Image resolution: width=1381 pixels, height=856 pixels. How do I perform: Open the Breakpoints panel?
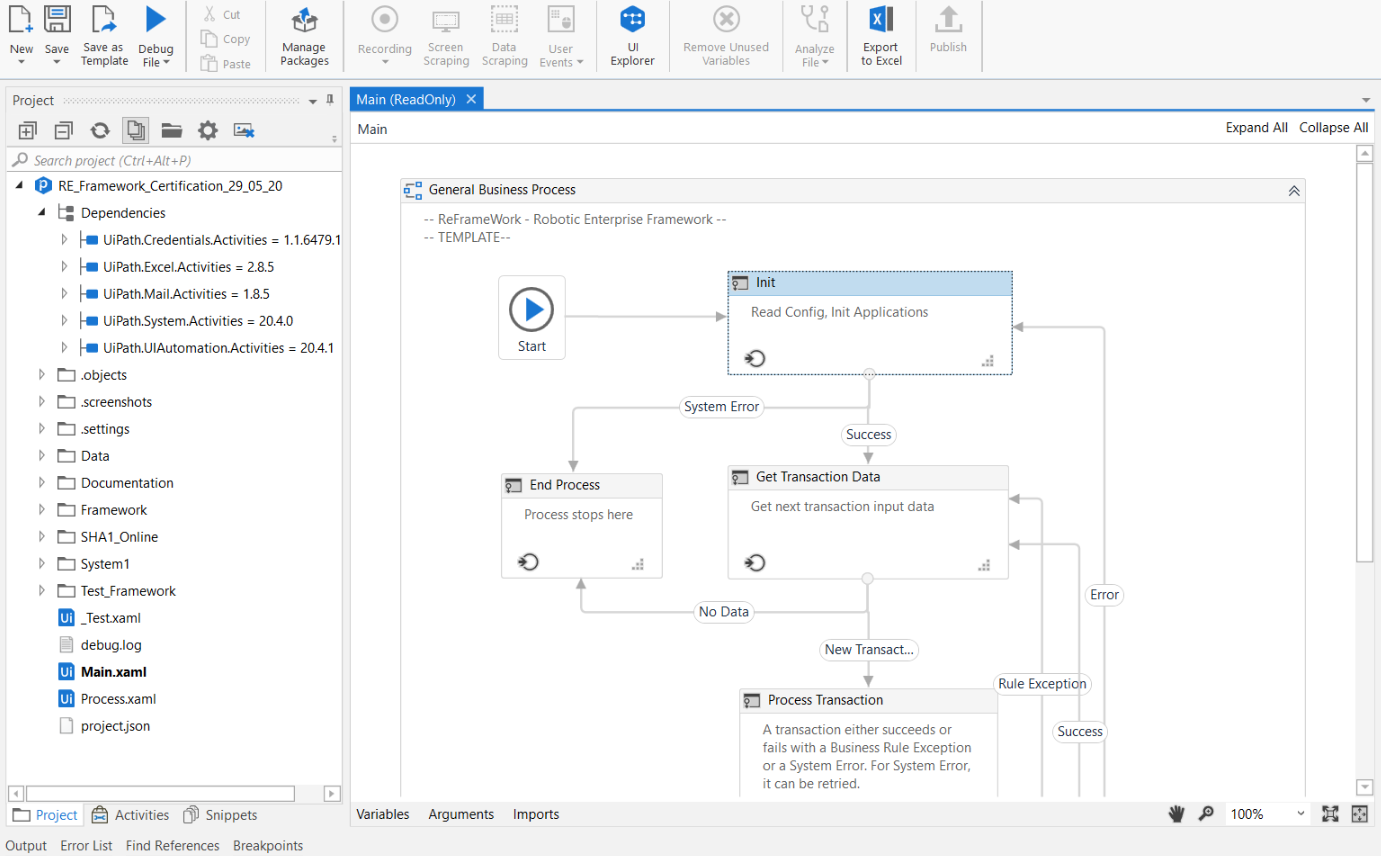click(x=268, y=845)
